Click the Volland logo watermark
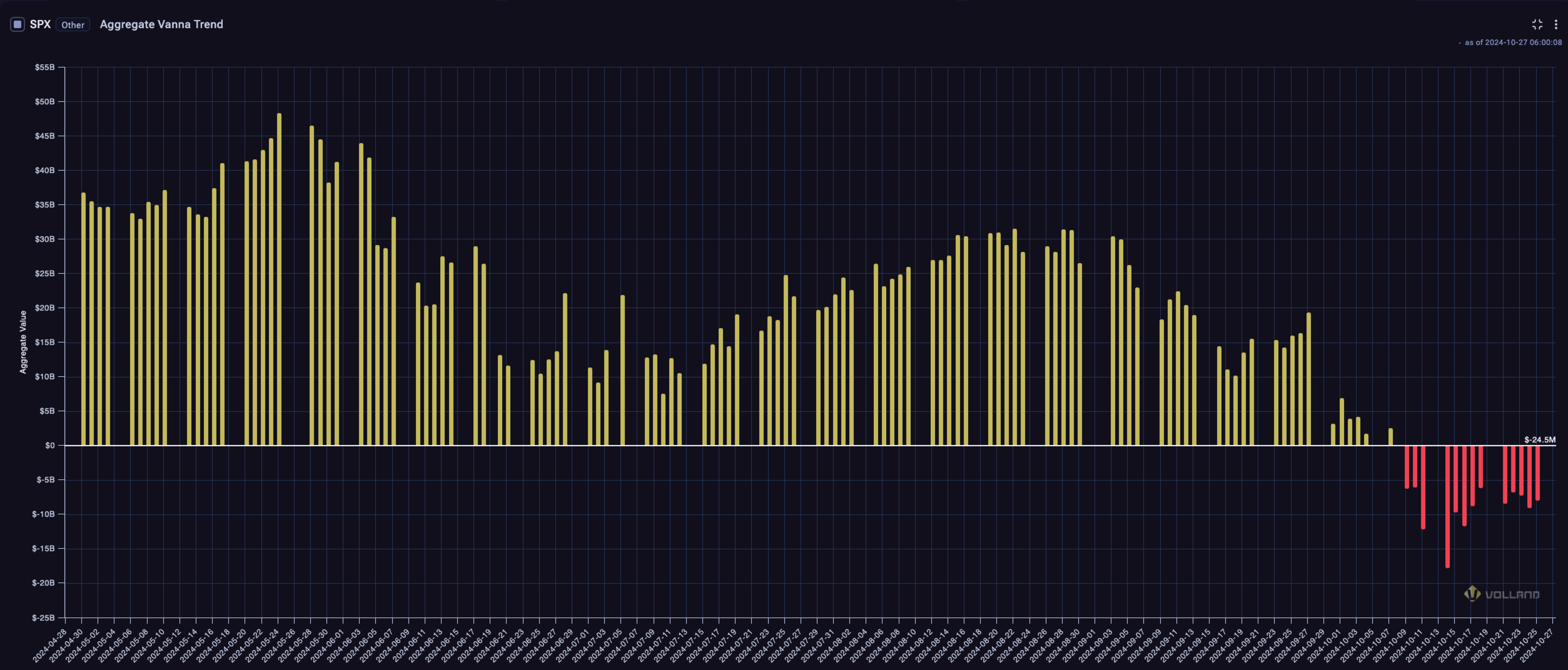 1502,594
